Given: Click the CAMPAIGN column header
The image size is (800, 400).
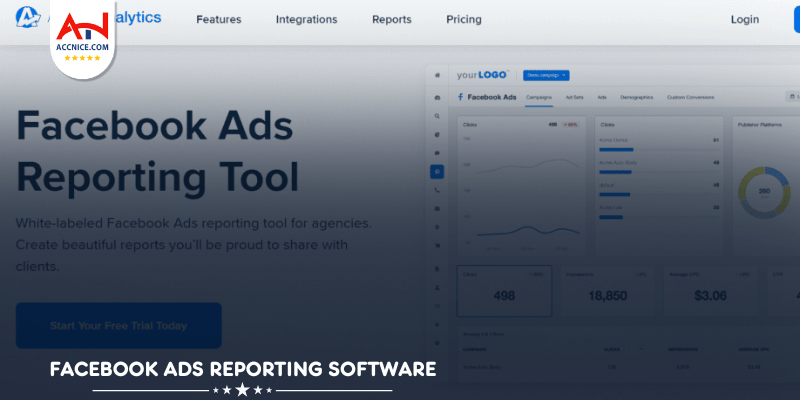Looking at the screenshot, I should tap(474, 349).
